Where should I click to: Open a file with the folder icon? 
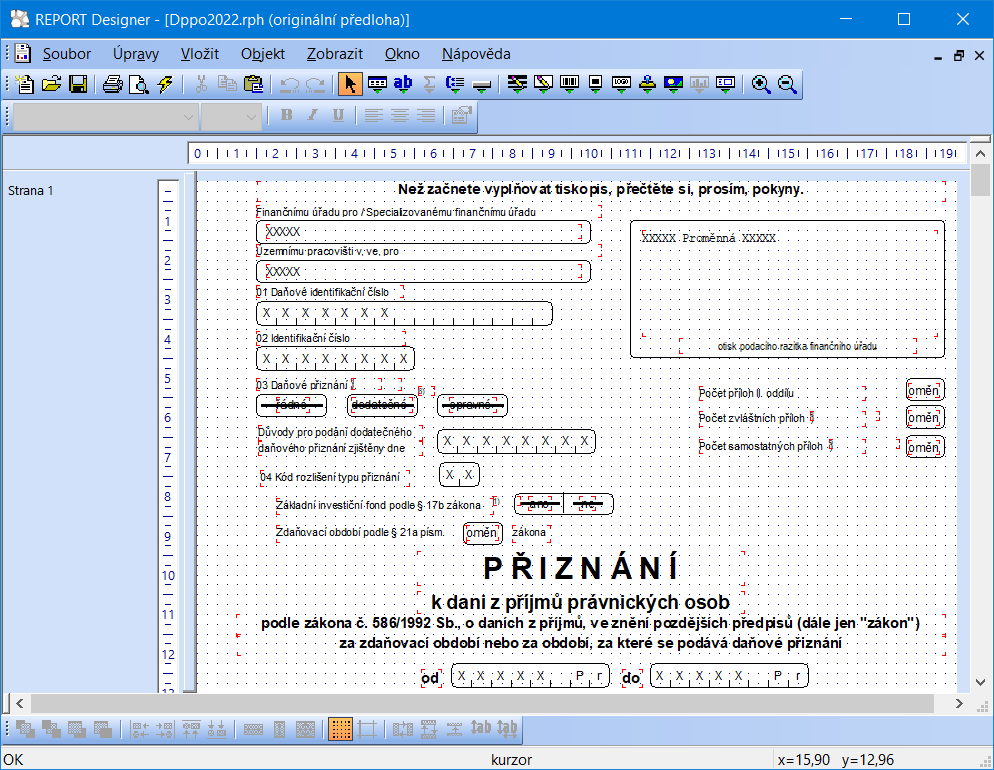click(x=51, y=84)
